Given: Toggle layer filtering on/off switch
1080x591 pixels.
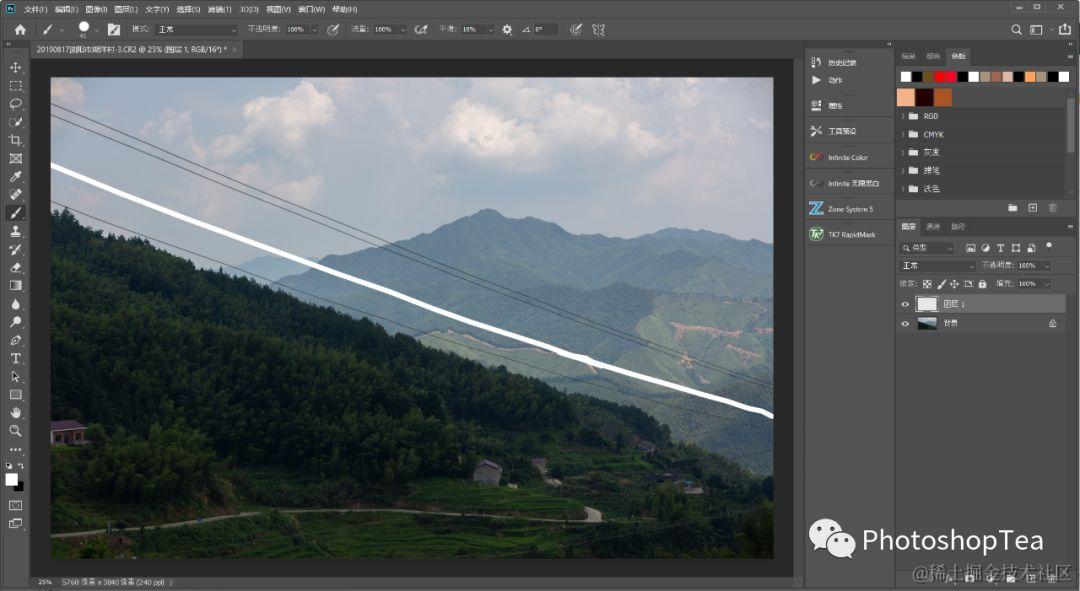Looking at the screenshot, I should 1048,247.
